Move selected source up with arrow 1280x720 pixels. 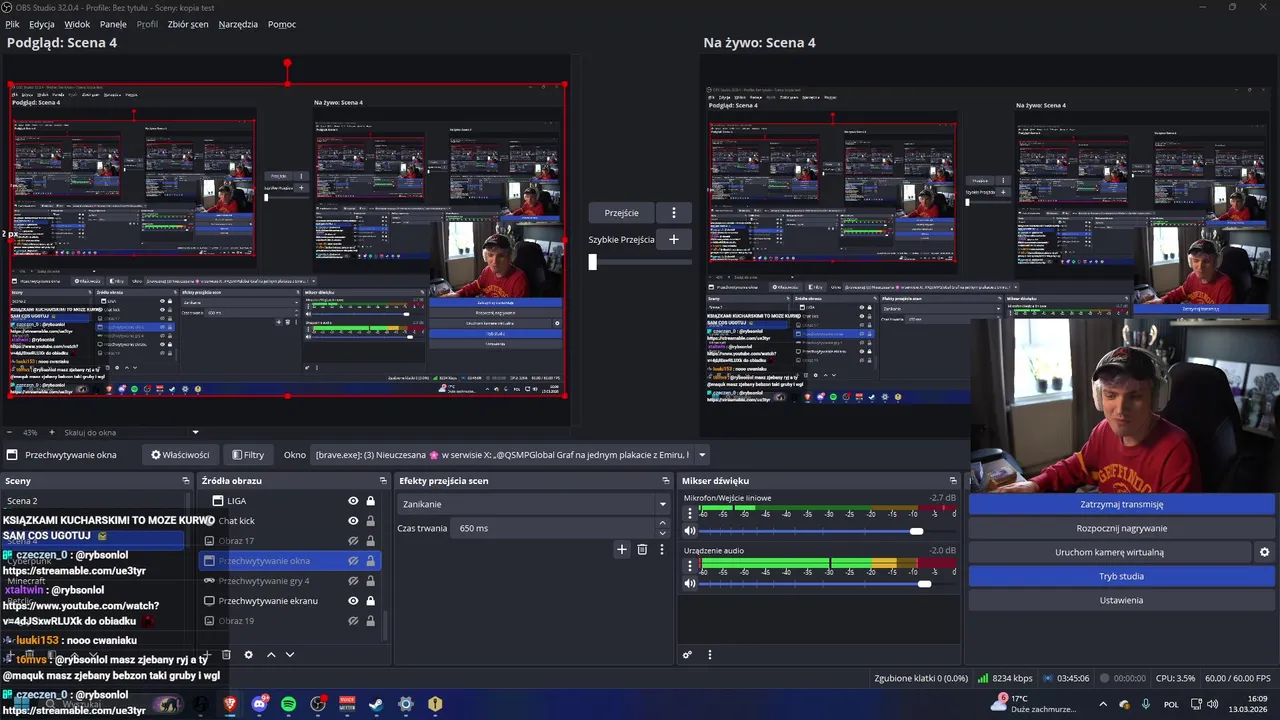(270, 655)
